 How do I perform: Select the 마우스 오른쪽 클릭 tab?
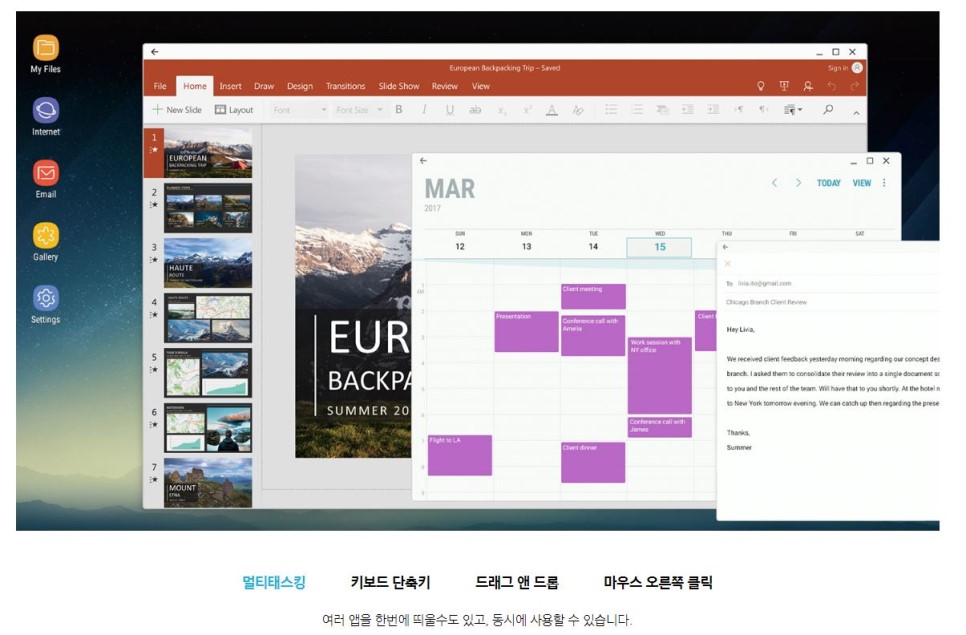[x=657, y=582]
